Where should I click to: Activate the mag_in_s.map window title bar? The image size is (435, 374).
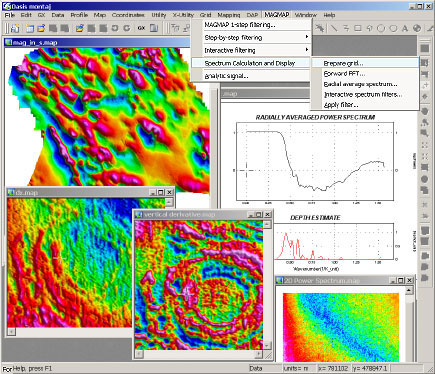[x=97, y=42]
